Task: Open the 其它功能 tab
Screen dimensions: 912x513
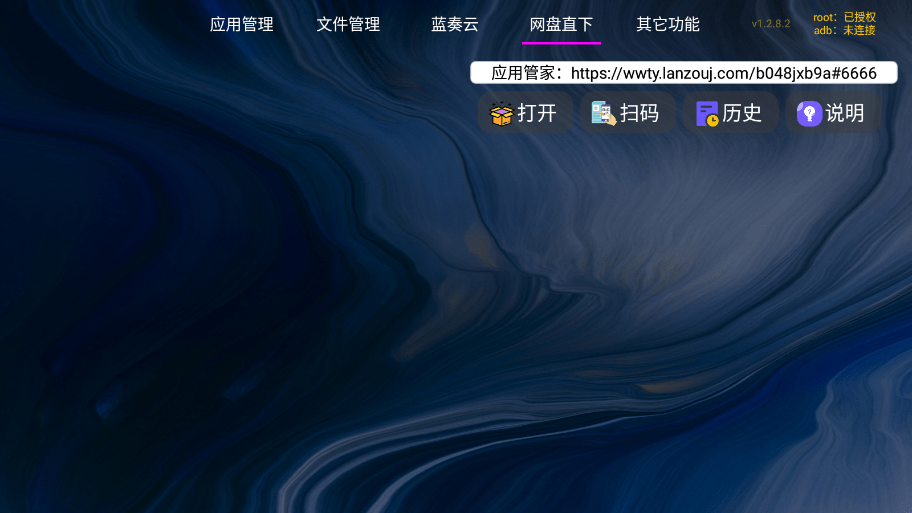Action: pyautogui.click(x=667, y=24)
